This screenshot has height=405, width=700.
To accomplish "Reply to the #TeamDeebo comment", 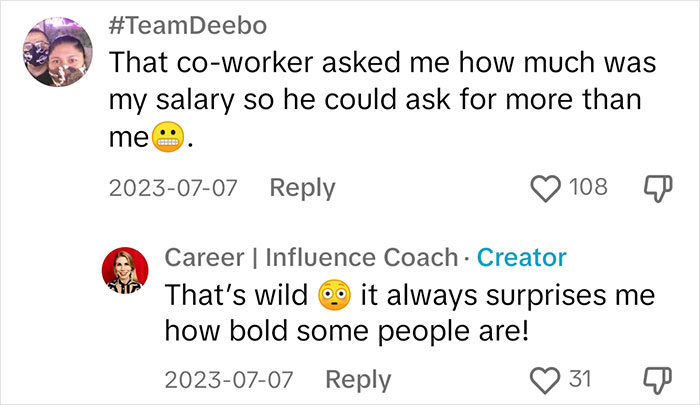I will tap(302, 188).
